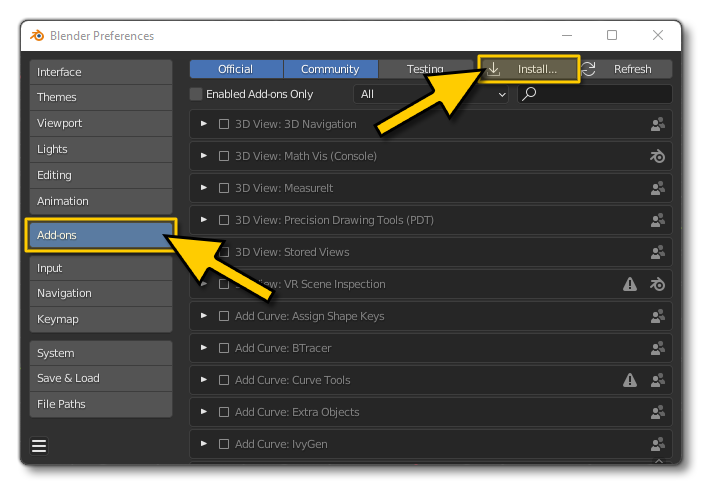This screenshot has height=485, width=702.
Task: Click community icon on MeasureIt row
Action: [657, 188]
